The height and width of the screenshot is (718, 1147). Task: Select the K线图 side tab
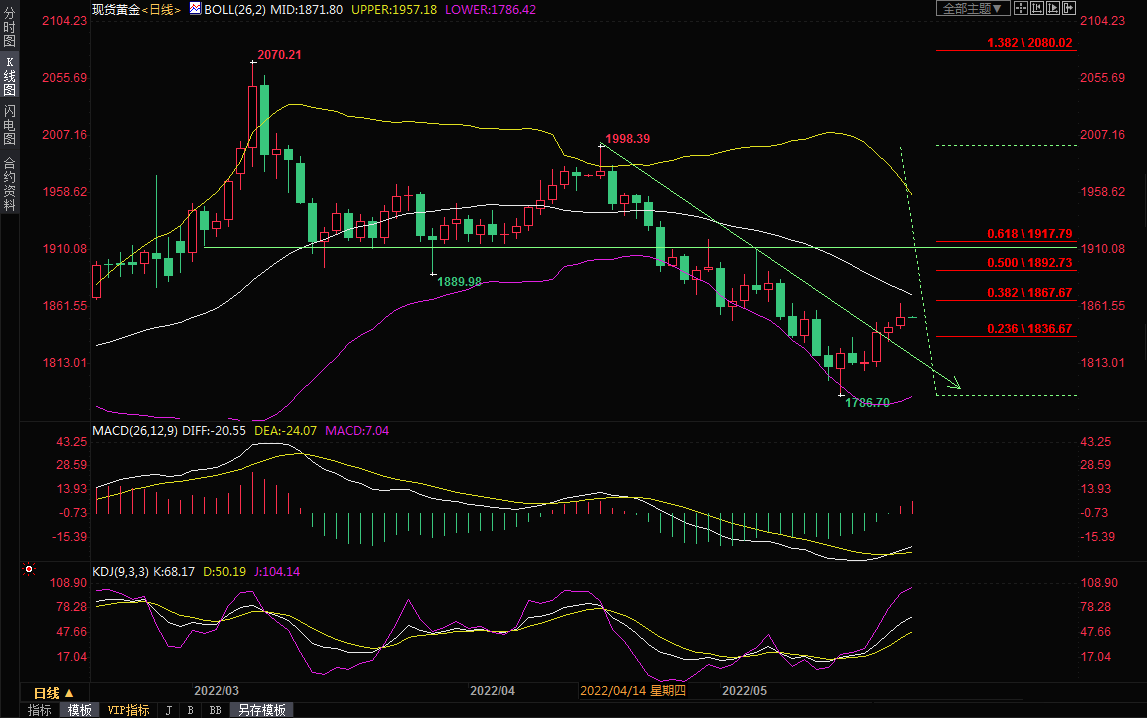[x=9, y=76]
